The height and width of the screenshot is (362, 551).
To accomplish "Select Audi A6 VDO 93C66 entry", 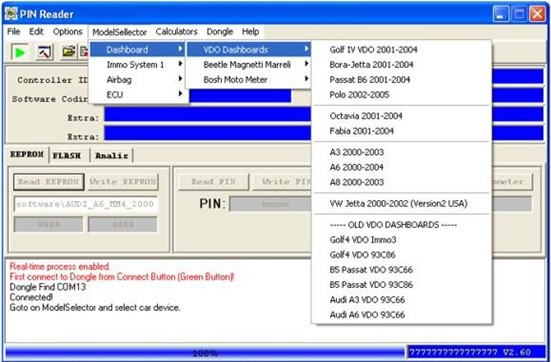I will pyautogui.click(x=367, y=315).
